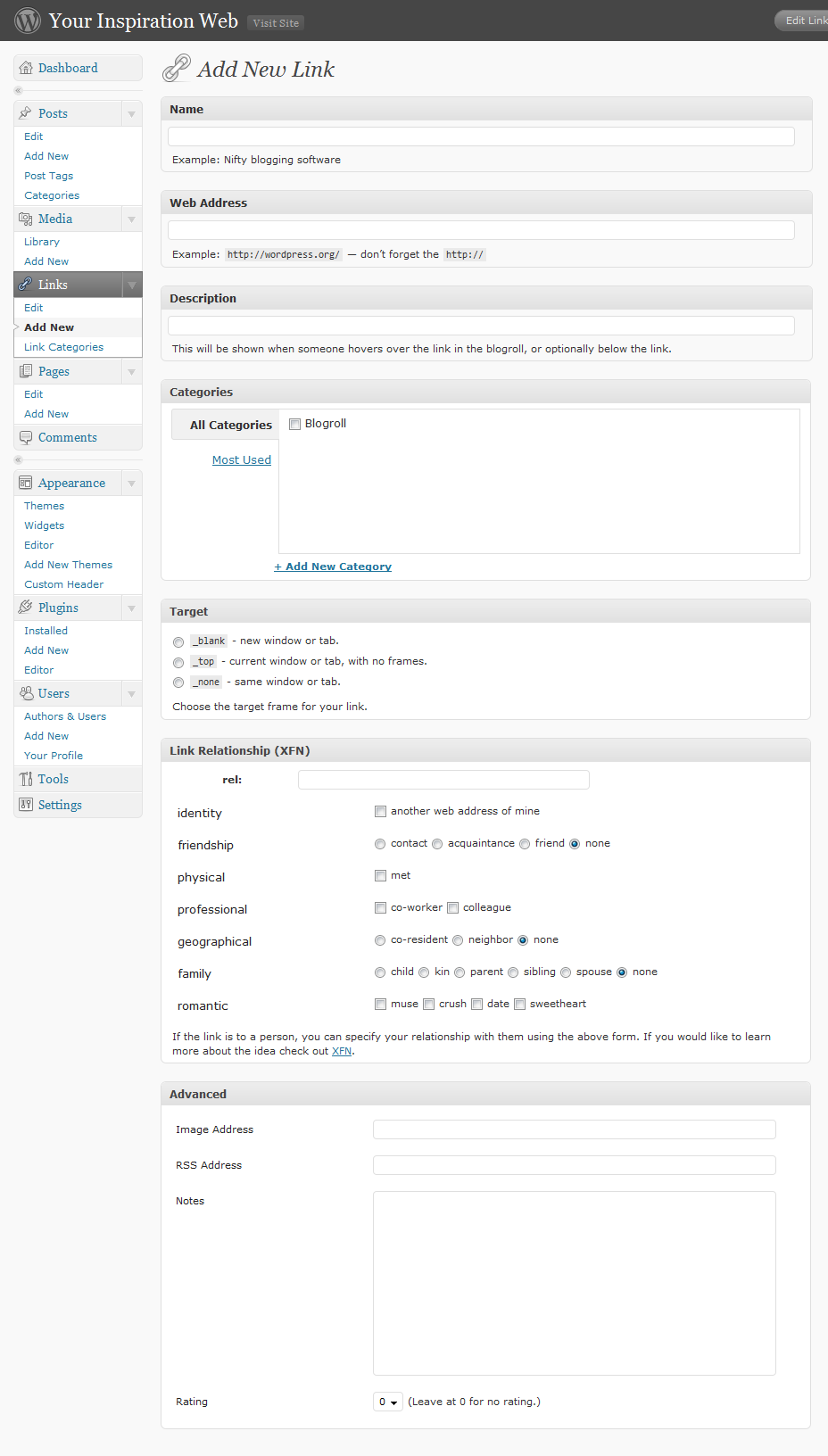Click the Visit Site button
Screen dimensions: 828x1456
click(276, 23)
